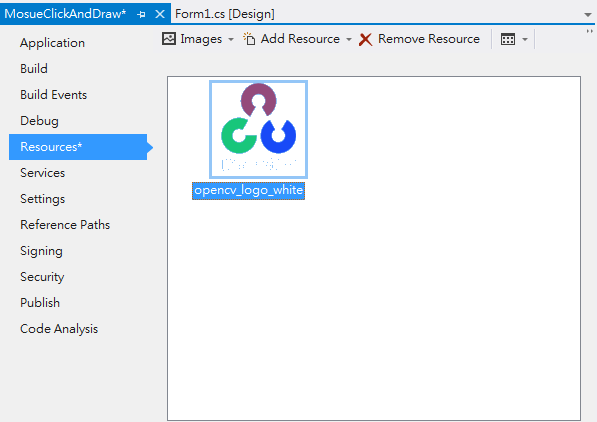Click the red X Remove Resource icon

[x=366, y=39]
